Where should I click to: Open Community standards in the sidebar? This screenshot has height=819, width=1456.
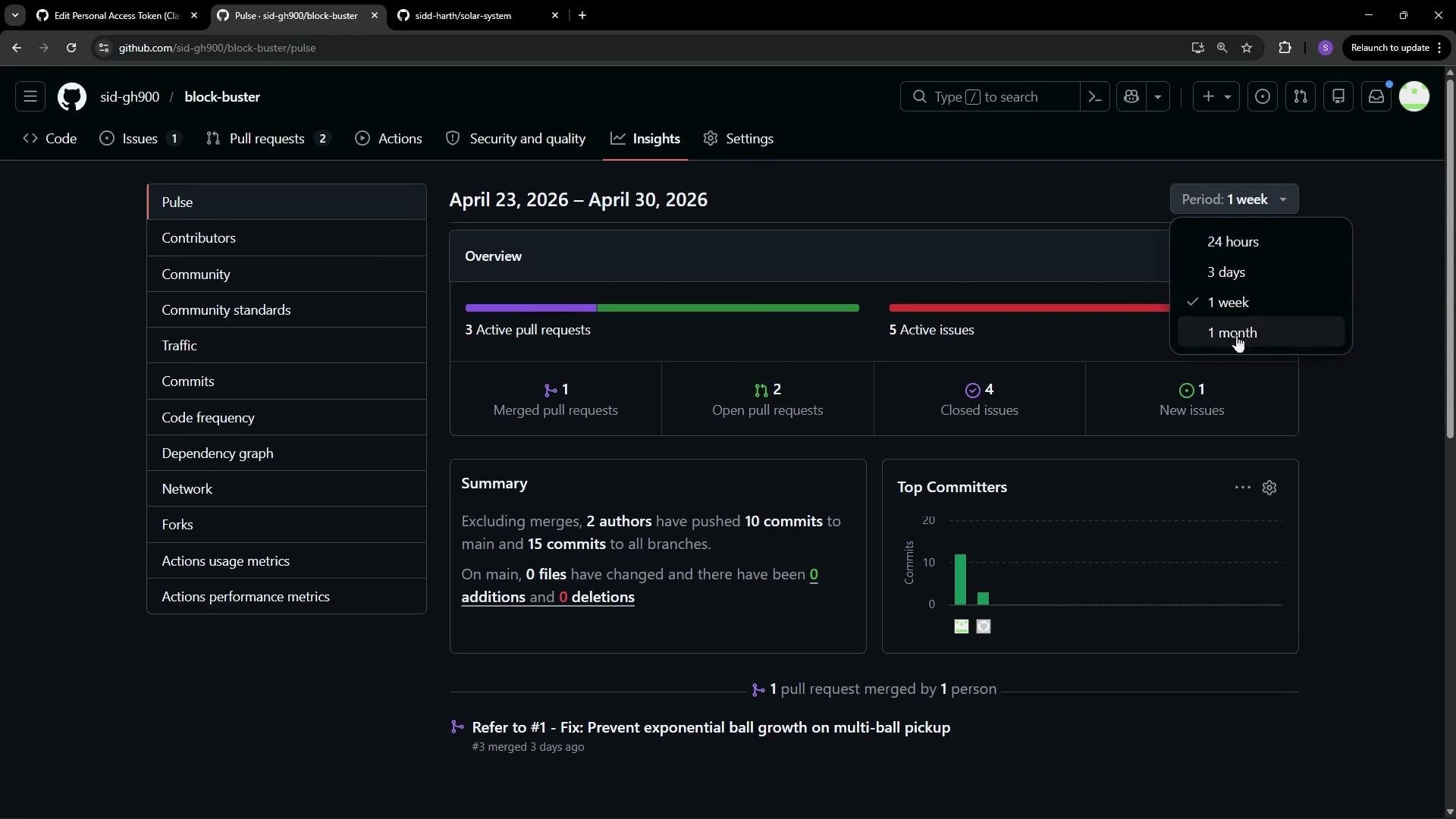click(287, 310)
